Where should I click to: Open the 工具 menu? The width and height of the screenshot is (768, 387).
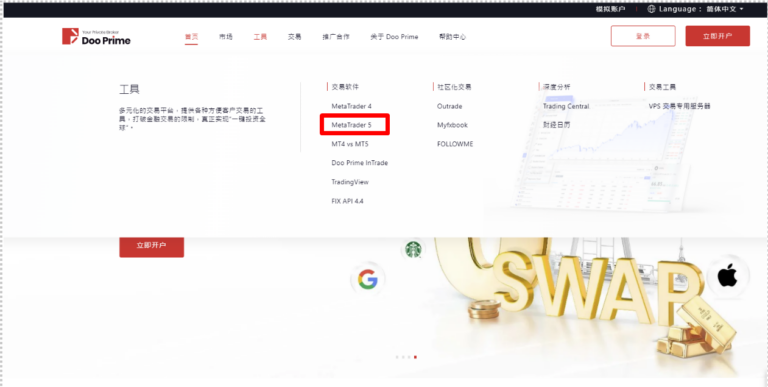tap(260, 37)
